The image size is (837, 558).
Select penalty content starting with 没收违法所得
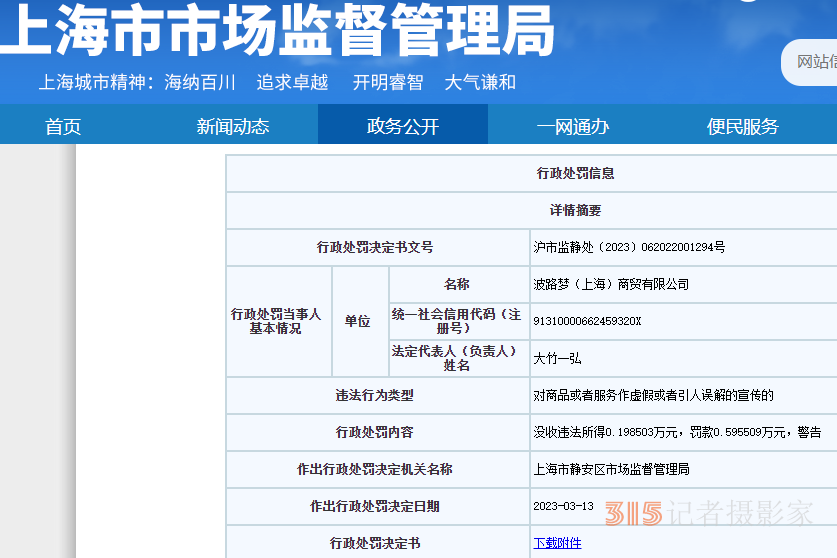(x=677, y=432)
